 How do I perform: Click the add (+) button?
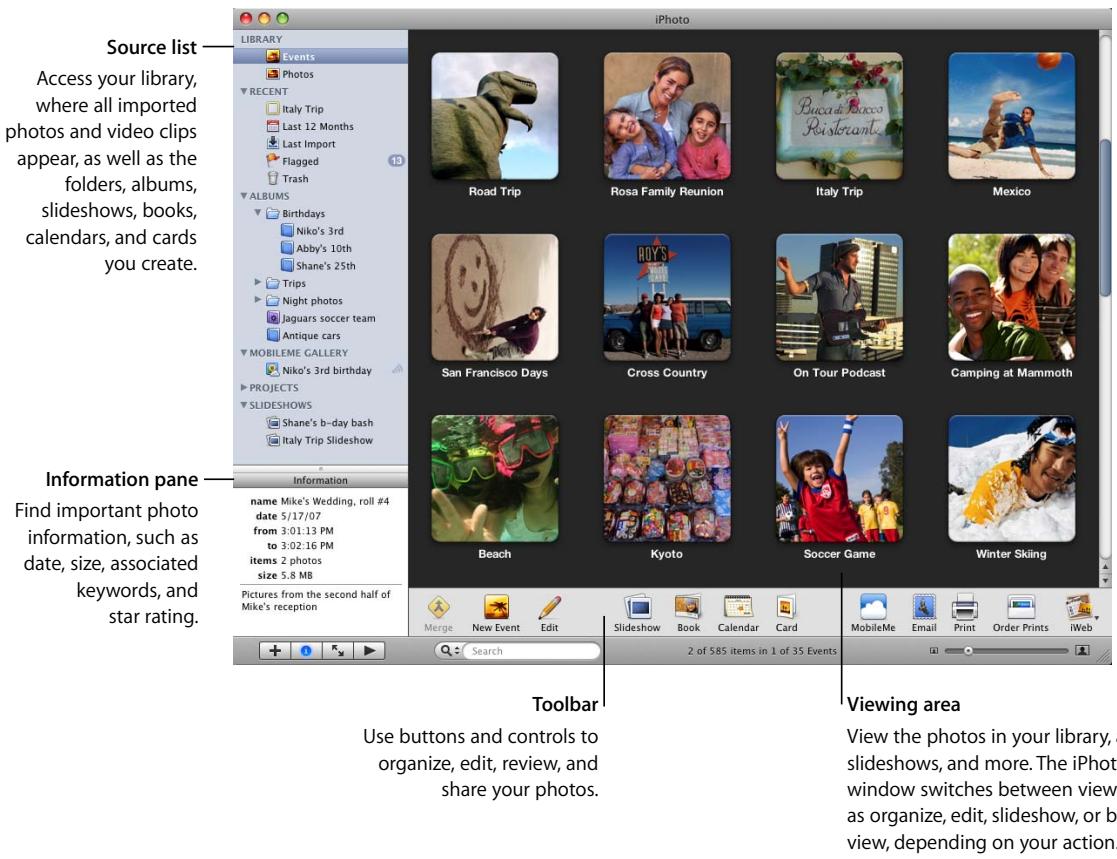pos(275,650)
